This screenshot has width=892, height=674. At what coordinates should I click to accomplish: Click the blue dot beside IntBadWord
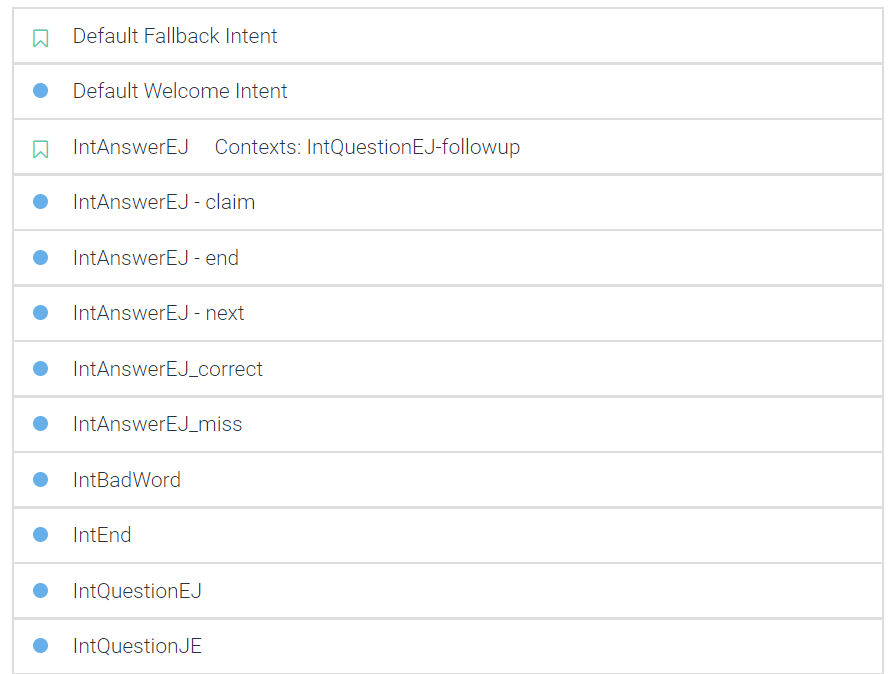click(x=41, y=480)
